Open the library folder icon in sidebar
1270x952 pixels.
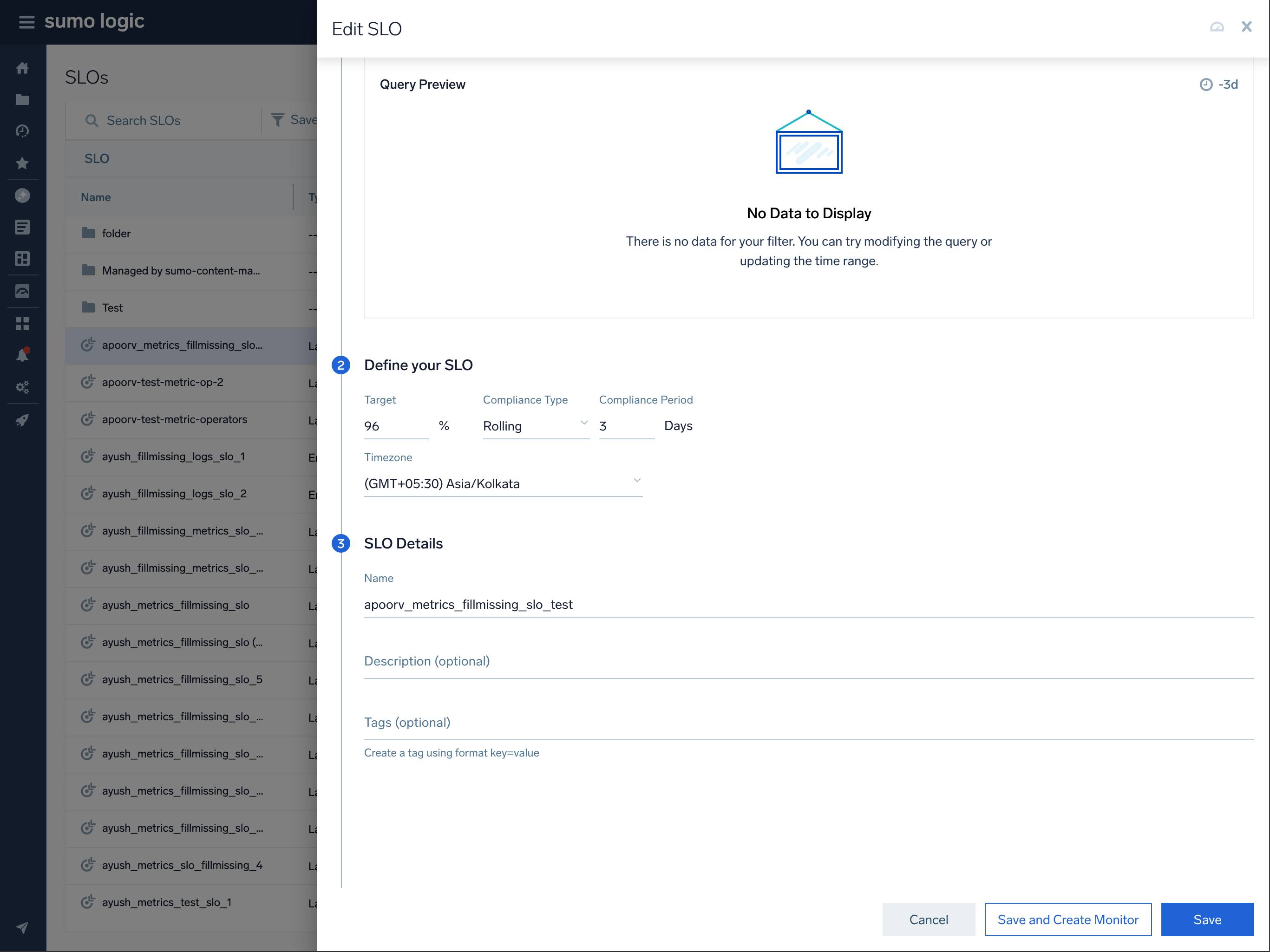[23, 99]
